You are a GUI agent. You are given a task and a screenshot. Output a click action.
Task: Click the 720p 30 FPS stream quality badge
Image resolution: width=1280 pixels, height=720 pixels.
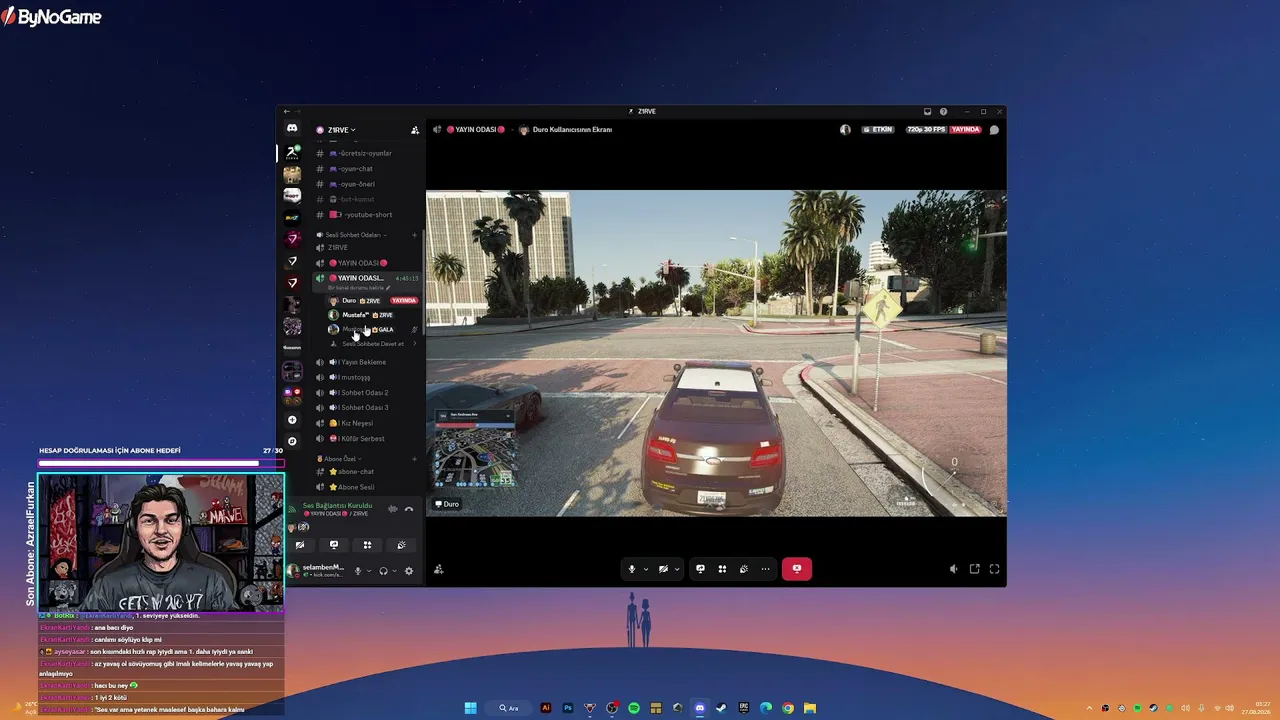coord(925,130)
